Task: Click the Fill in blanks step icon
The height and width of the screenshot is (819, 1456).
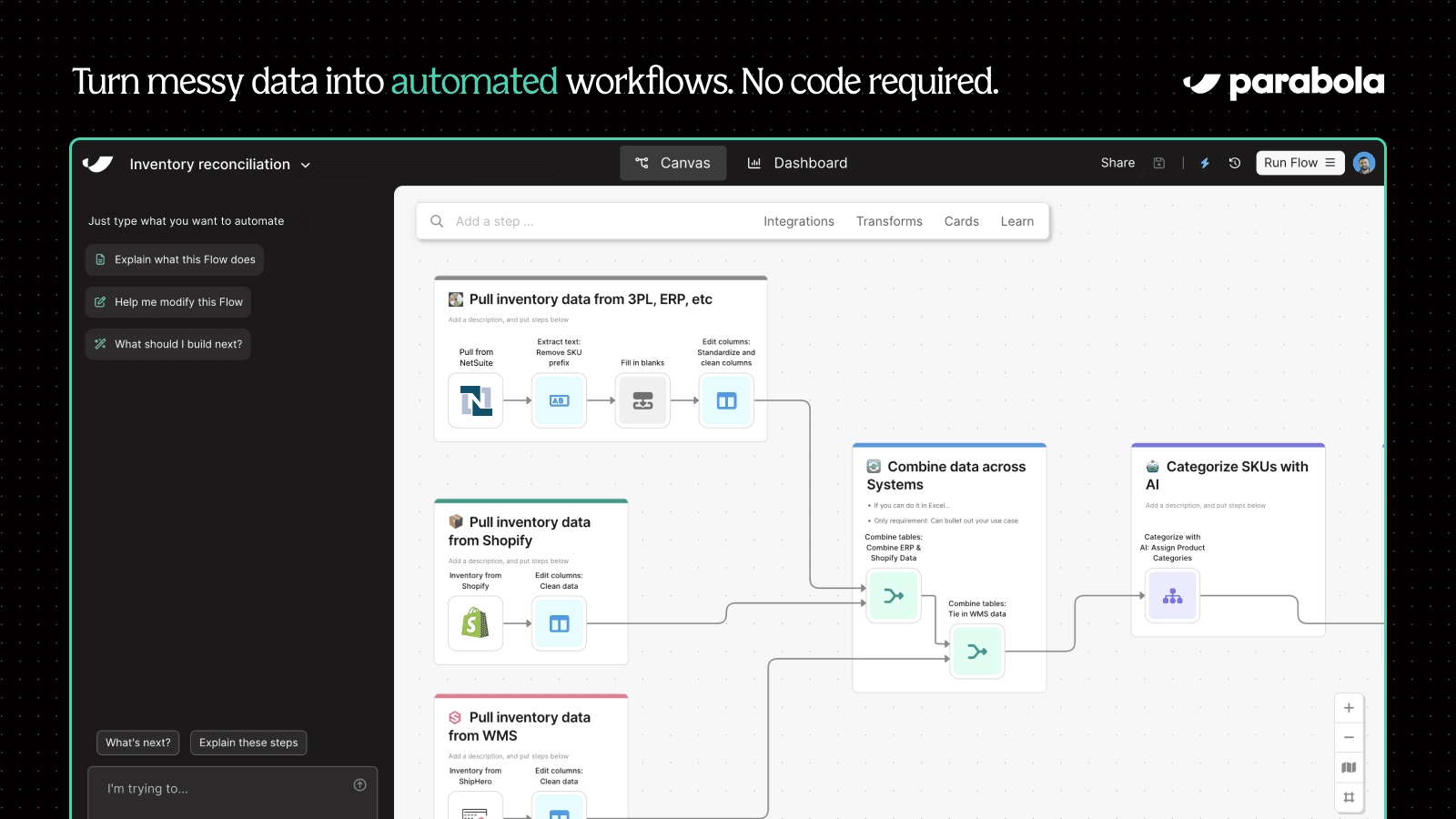Action: pyautogui.click(x=642, y=400)
